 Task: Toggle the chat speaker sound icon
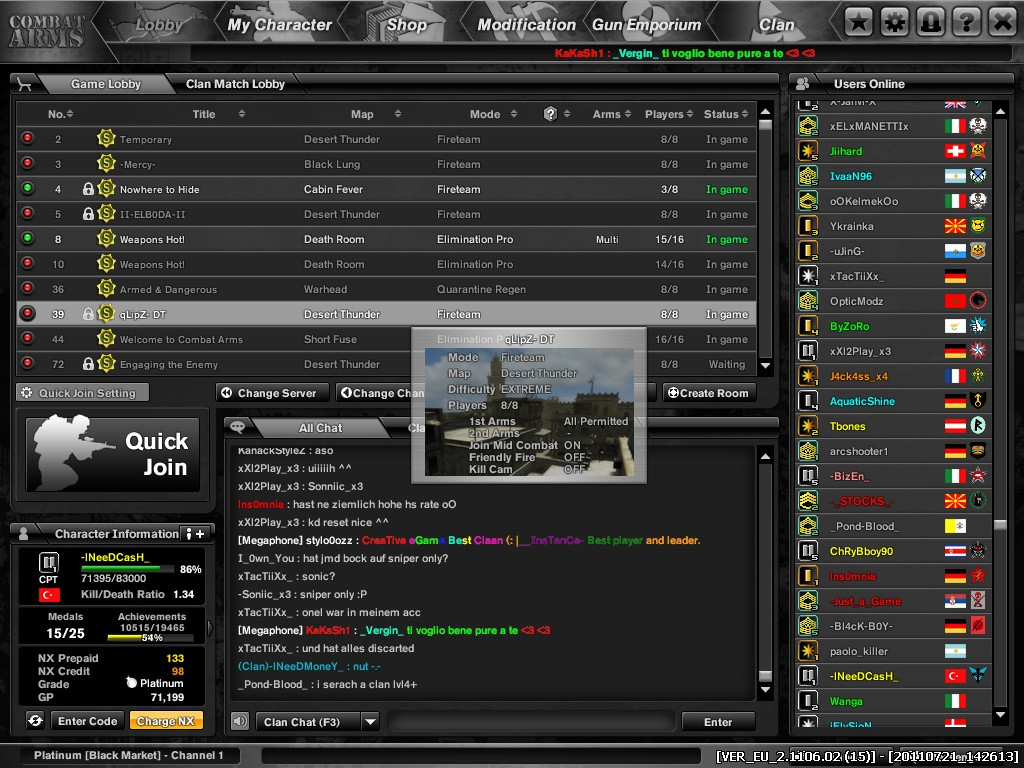pyautogui.click(x=240, y=721)
